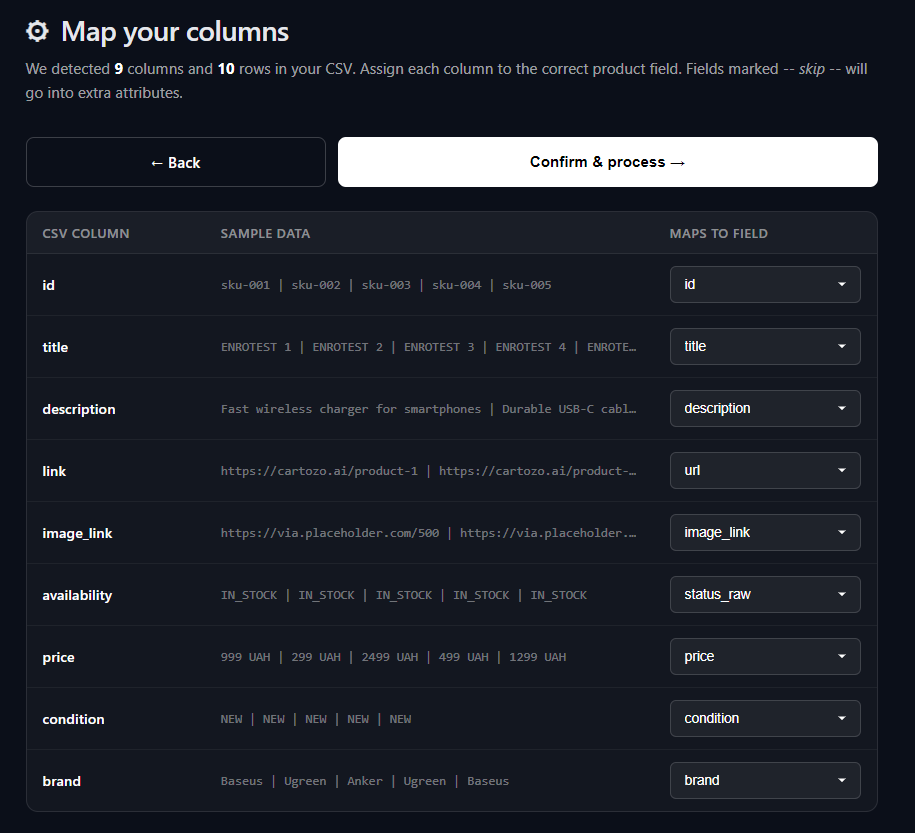Image resolution: width=915 pixels, height=833 pixels.
Task: Click the gear icon beside Map your columns
Action: (x=37, y=31)
